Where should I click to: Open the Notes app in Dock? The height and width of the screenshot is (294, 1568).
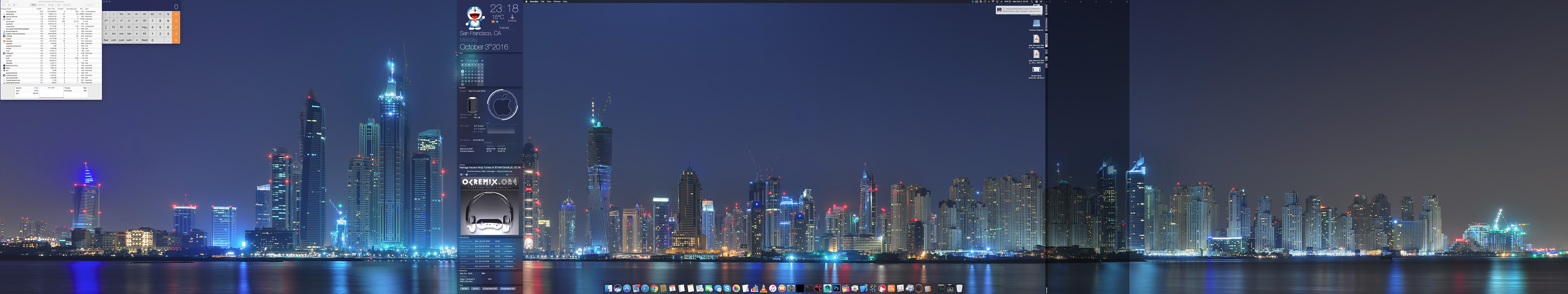coord(691,288)
